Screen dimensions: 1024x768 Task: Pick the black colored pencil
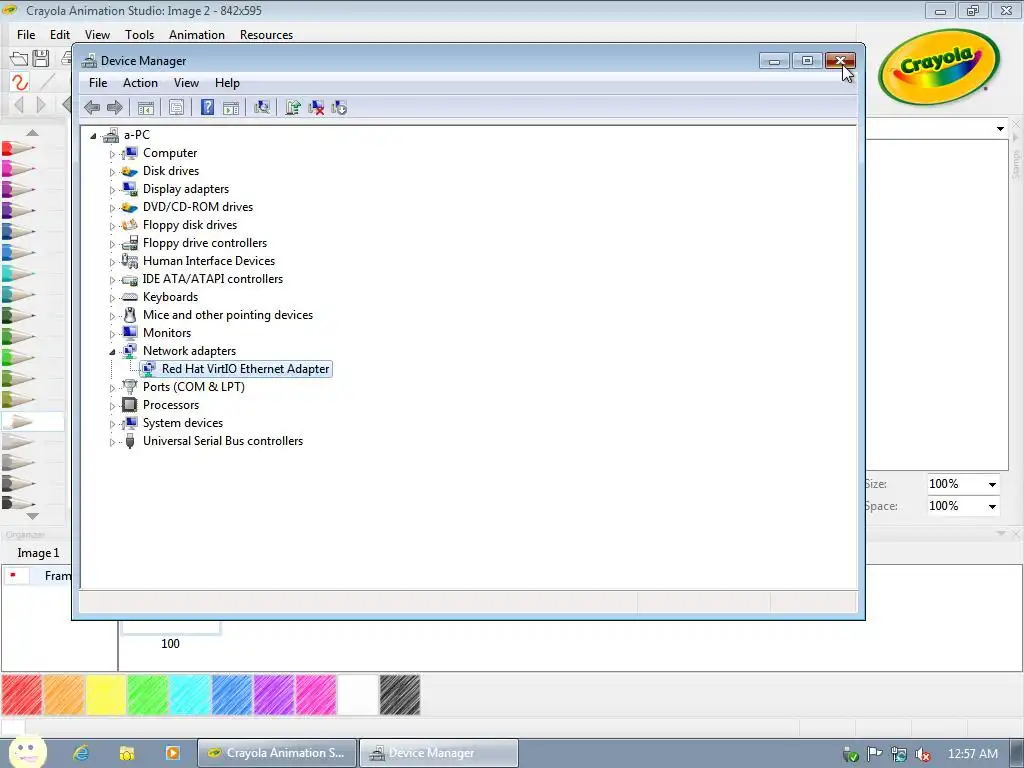(x=18, y=504)
